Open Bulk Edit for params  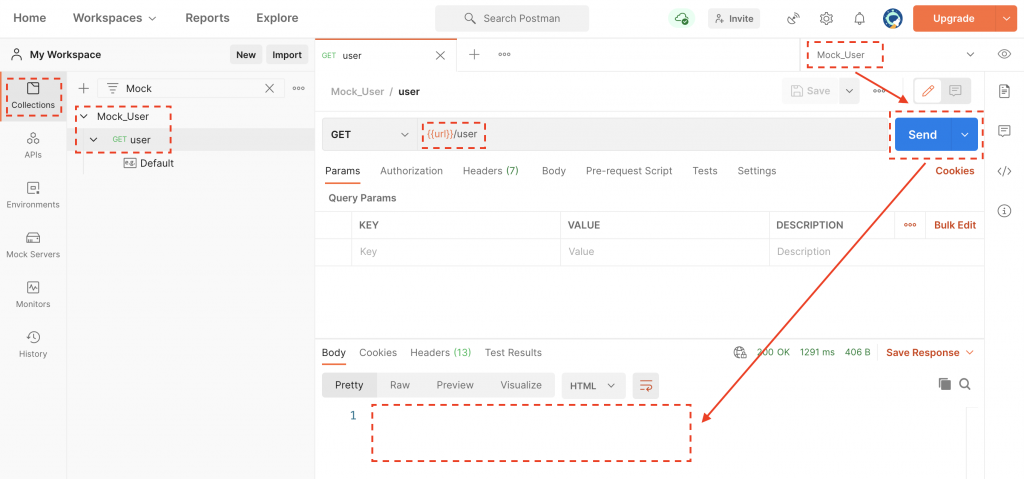point(955,225)
